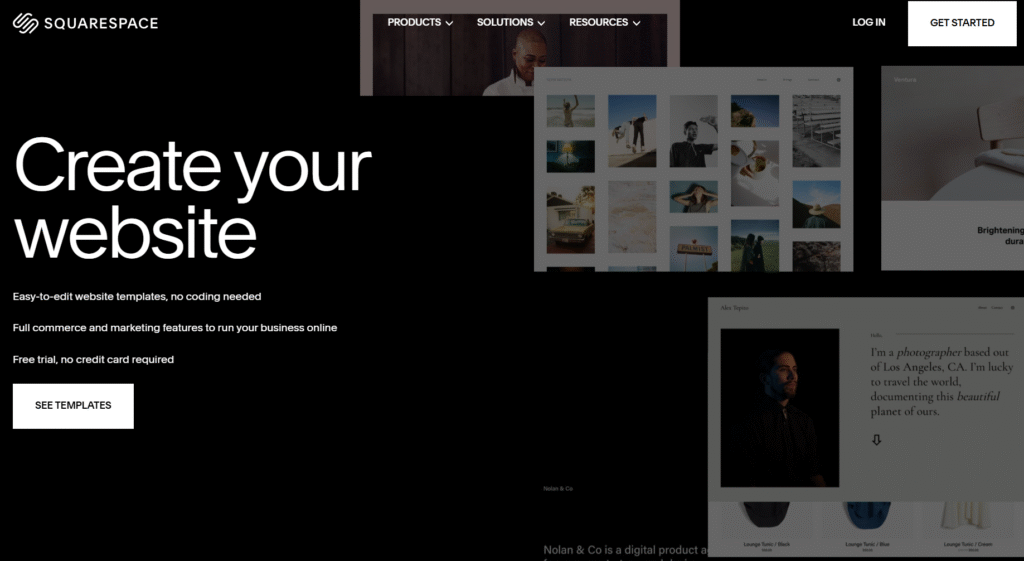Open the photo grid template preview
The image size is (1024, 561).
[694, 169]
